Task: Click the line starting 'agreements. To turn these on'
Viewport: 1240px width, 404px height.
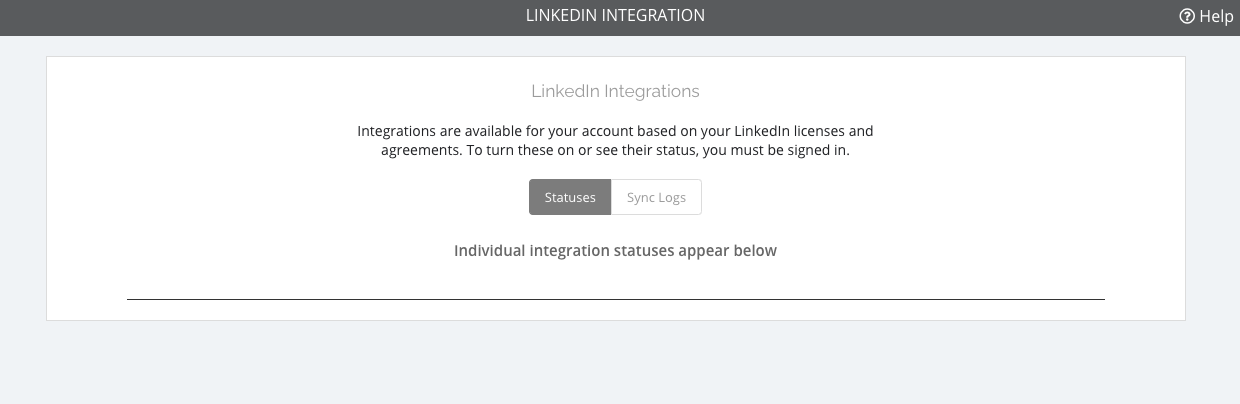Action: click(615, 152)
